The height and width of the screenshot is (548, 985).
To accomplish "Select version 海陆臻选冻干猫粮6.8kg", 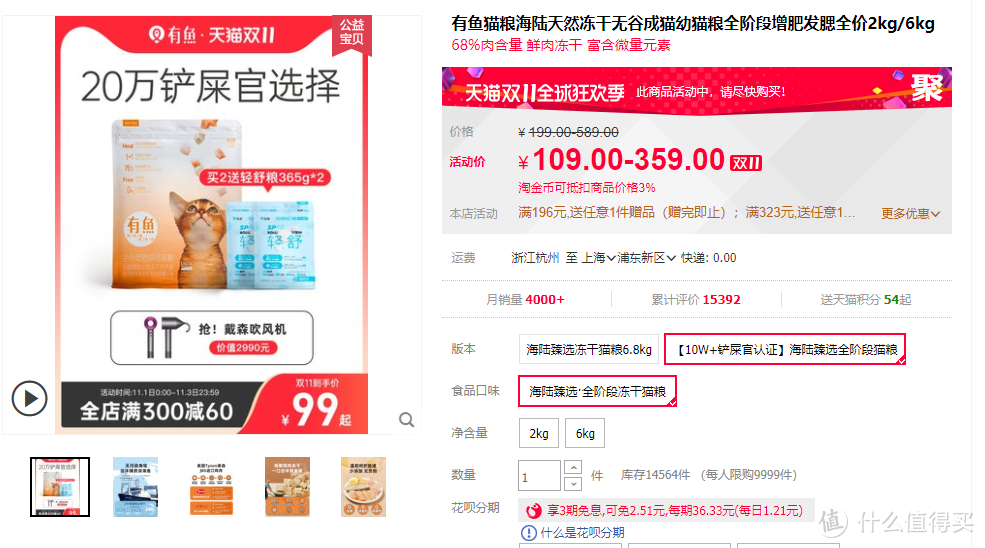I will pos(589,349).
